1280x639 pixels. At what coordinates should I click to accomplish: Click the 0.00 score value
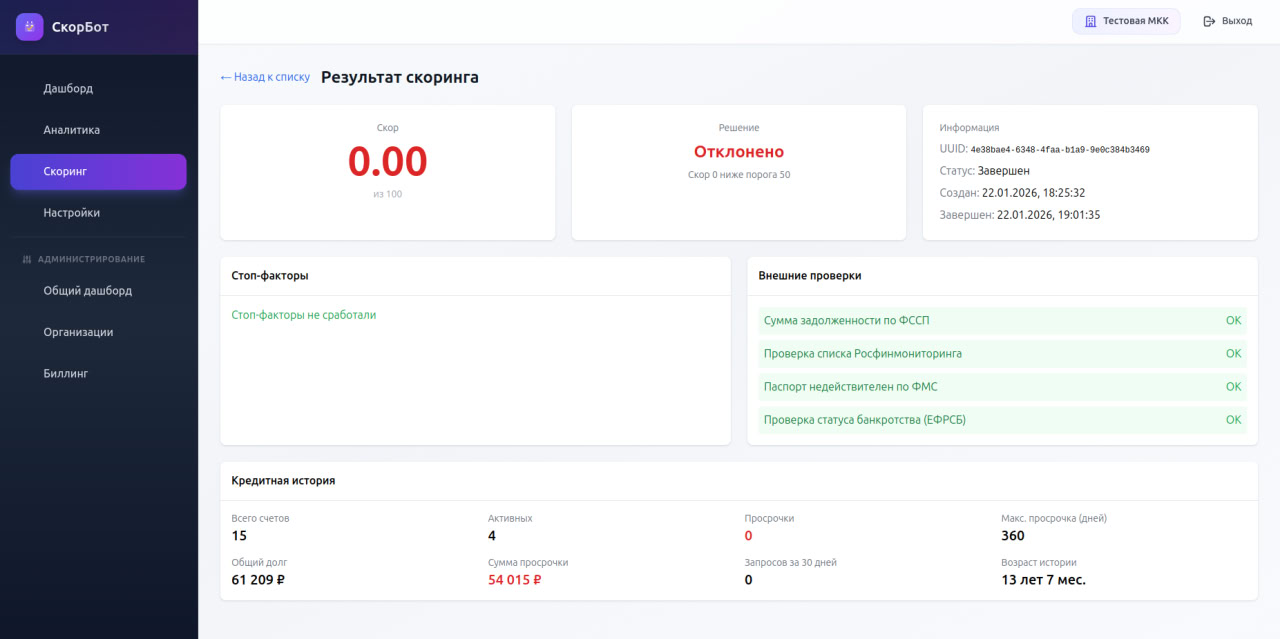click(387, 160)
